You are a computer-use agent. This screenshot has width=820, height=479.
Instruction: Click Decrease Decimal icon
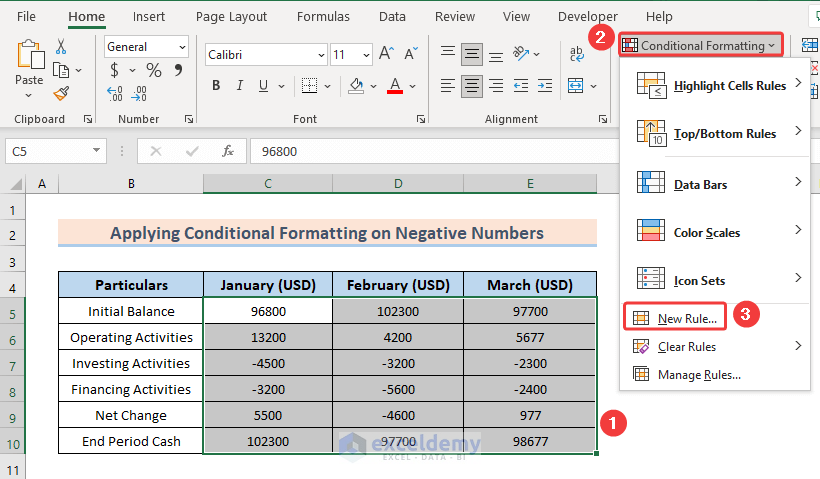139,94
